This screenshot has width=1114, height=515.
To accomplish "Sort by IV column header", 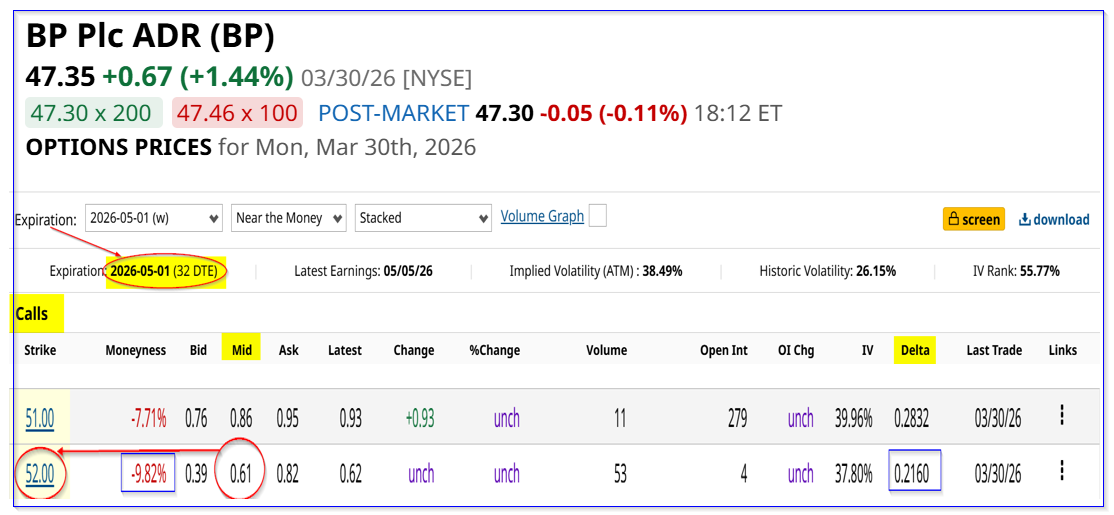I will (866, 350).
